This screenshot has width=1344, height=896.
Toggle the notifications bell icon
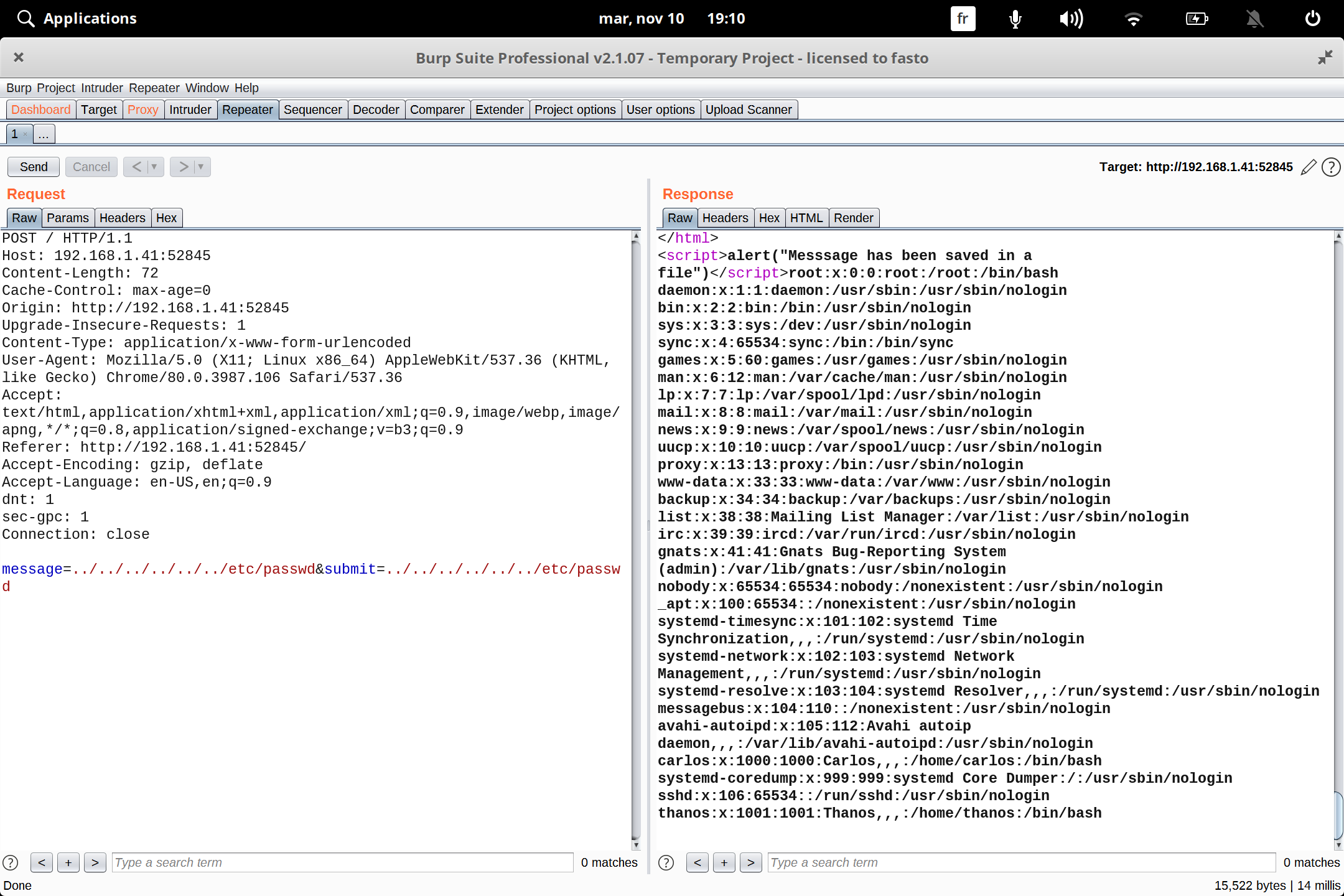pyautogui.click(x=1254, y=19)
